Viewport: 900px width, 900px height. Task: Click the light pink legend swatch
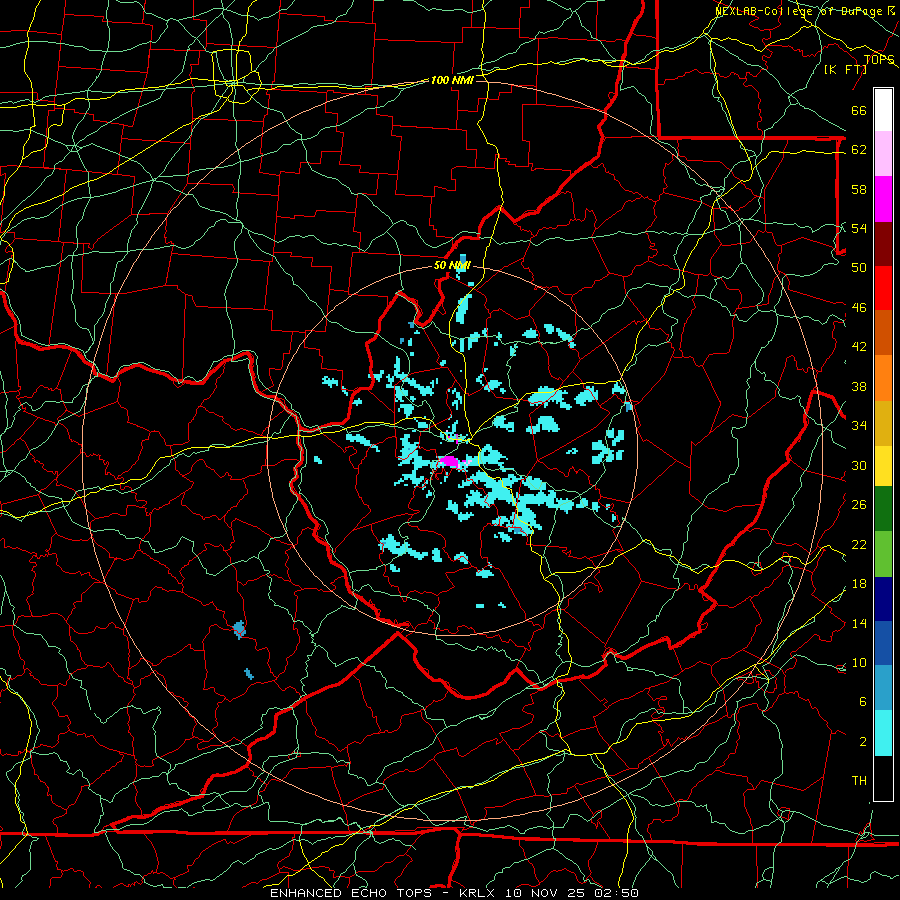[x=883, y=154]
